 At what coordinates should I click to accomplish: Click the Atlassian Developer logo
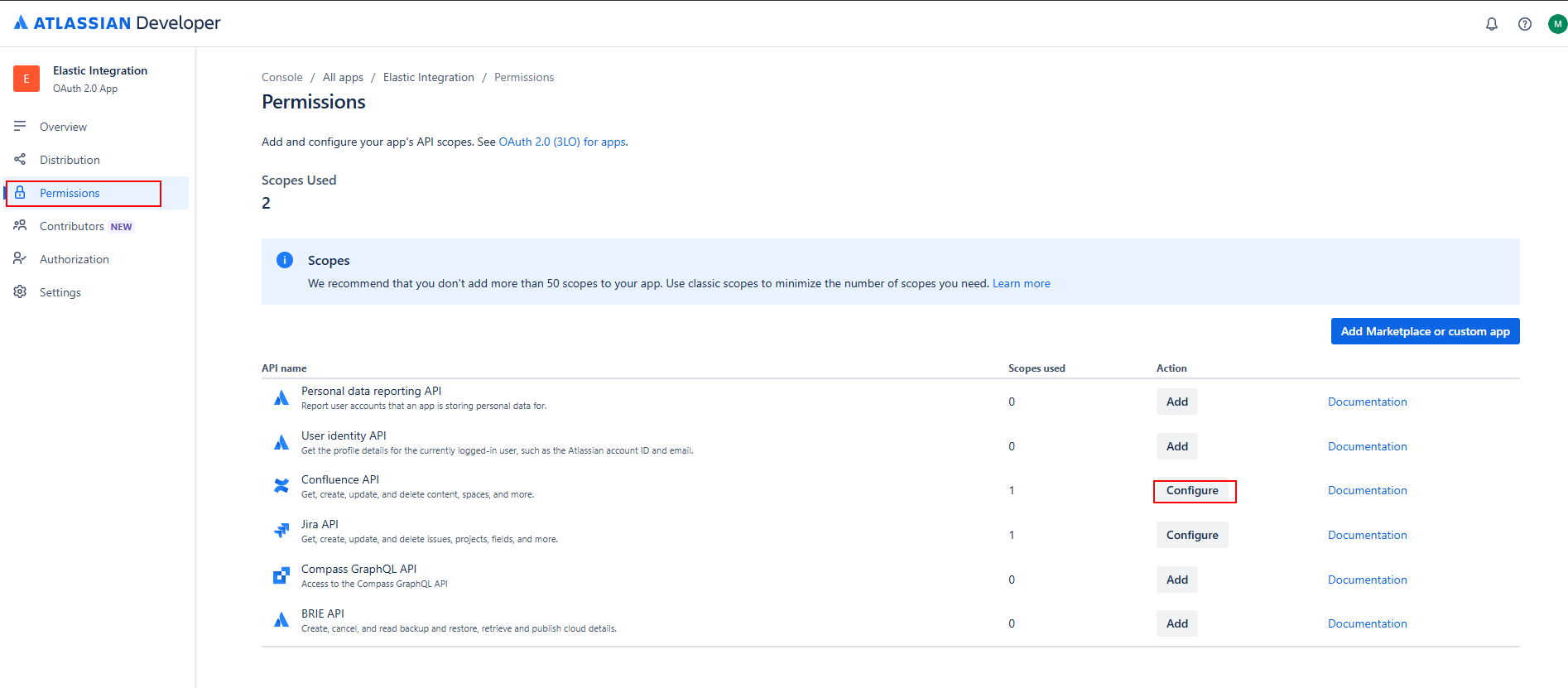point(118,23)
